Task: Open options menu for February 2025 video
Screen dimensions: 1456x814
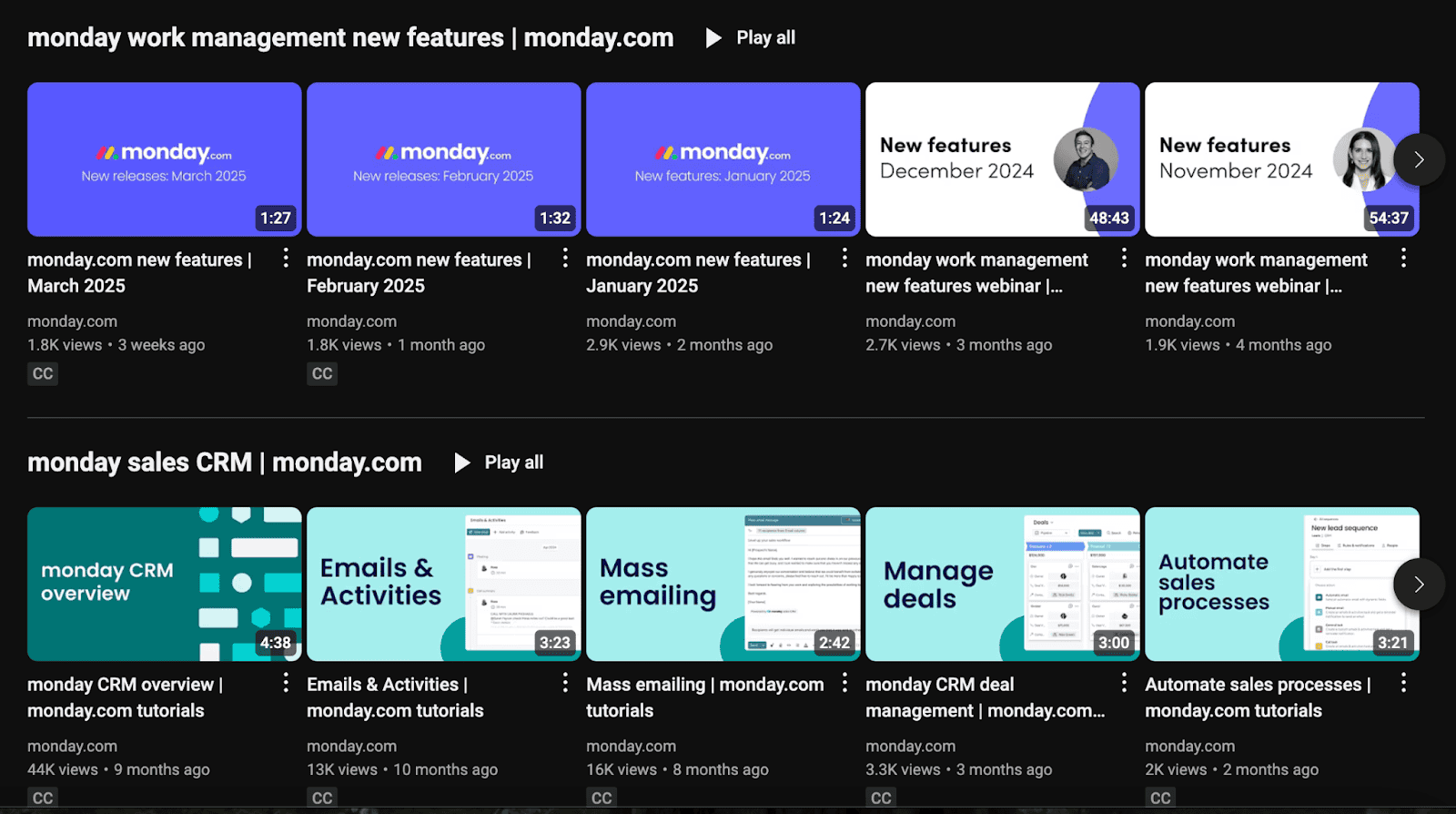Action: click(x=565, y=259)
